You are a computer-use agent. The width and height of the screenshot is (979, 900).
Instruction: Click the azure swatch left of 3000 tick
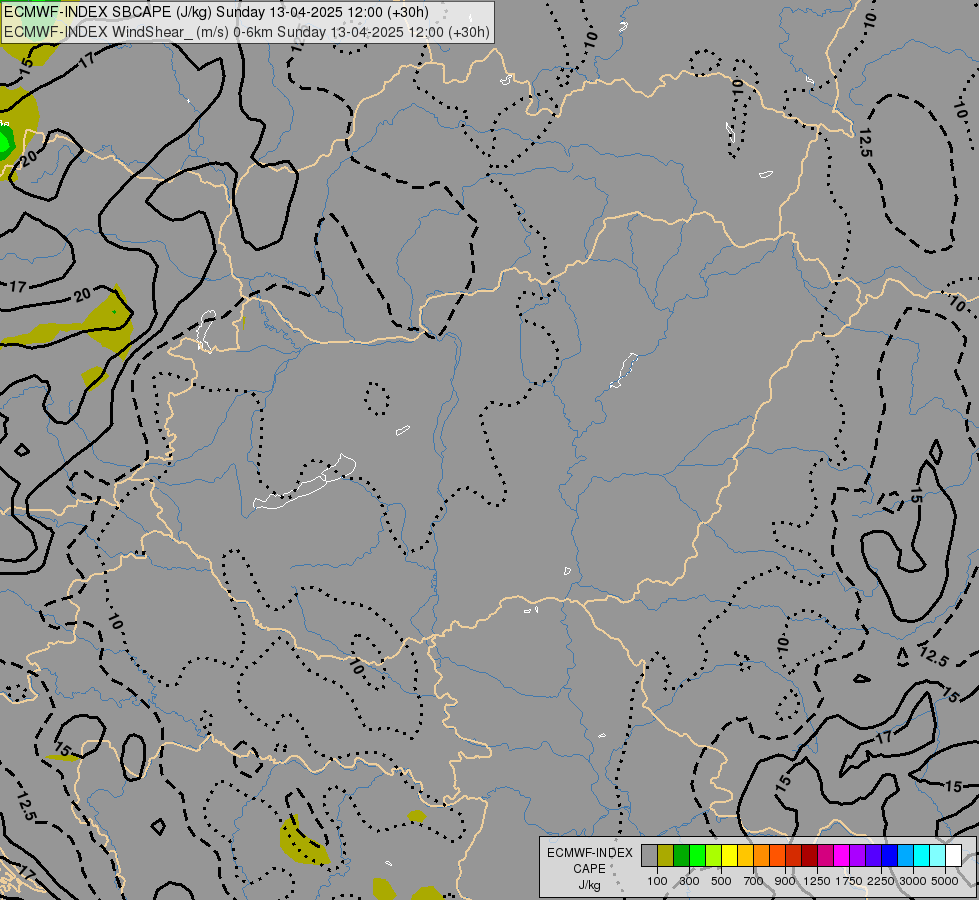click(x=905, y=855)
